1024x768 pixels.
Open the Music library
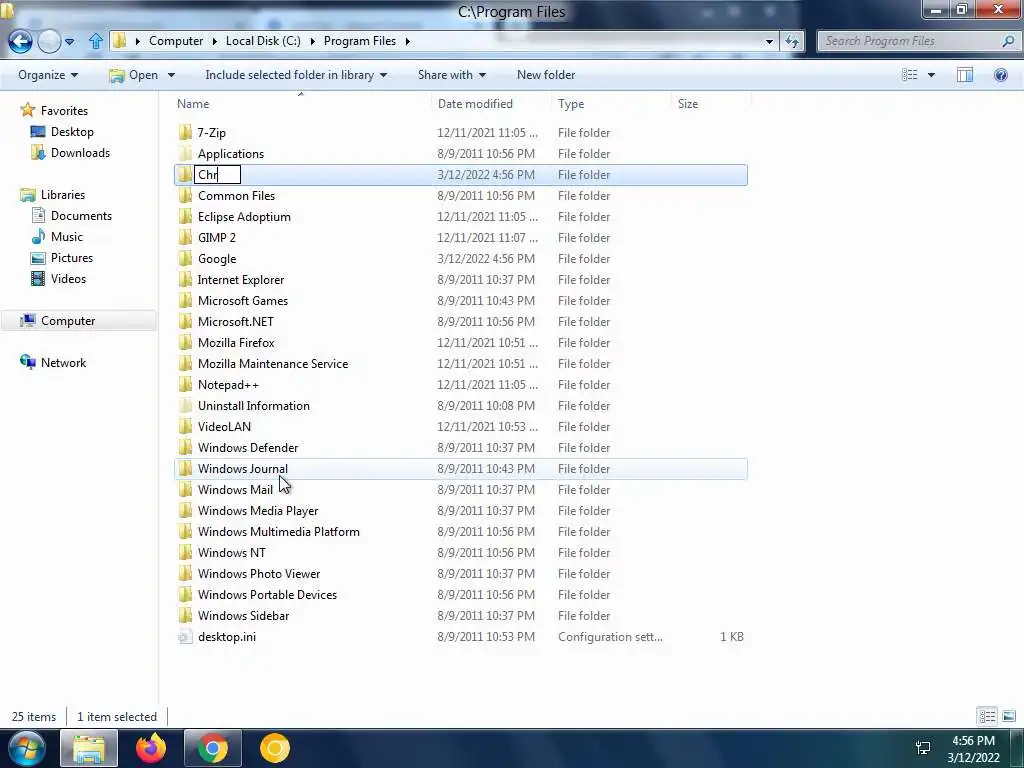67,237
